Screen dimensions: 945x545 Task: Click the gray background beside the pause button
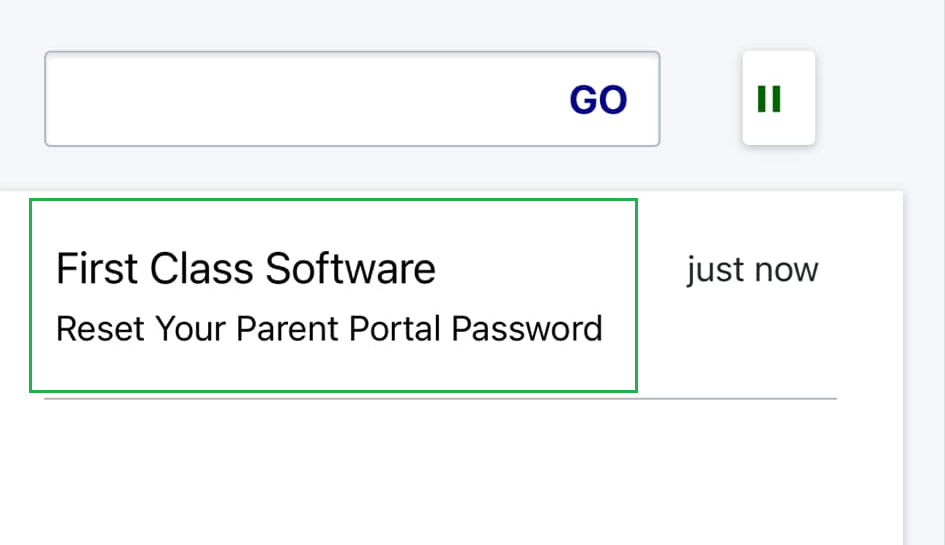click(880, 98)
